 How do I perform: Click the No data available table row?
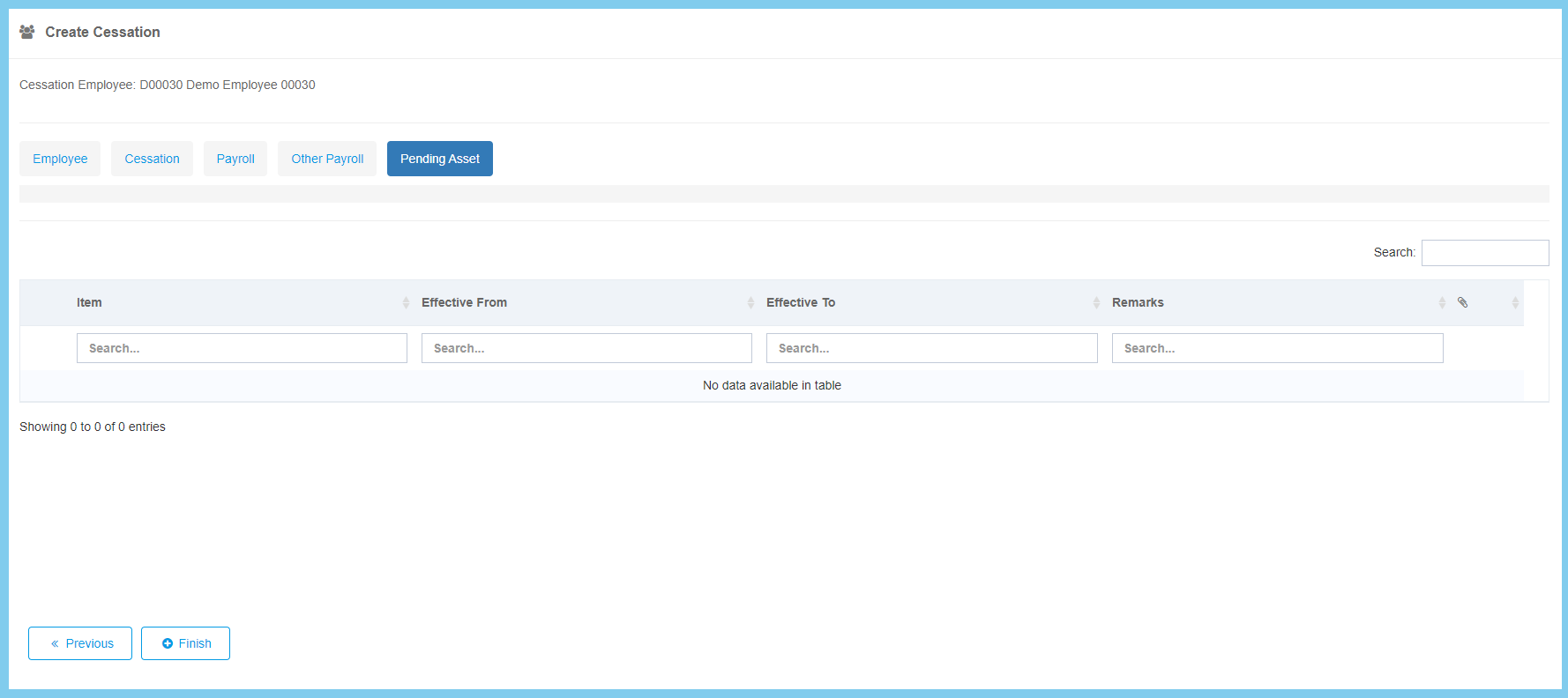[x=772, y=385]
